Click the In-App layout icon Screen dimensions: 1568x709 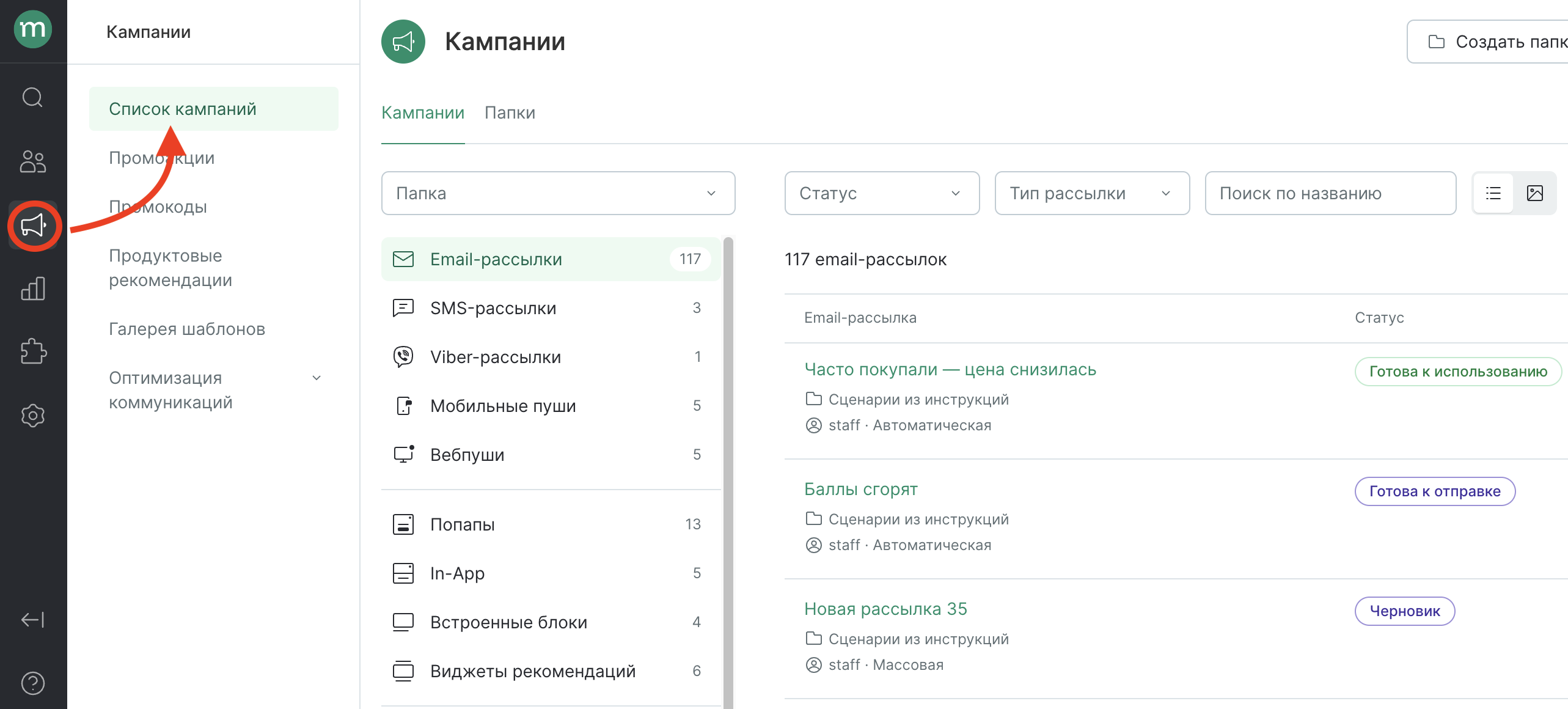(403, 573)
